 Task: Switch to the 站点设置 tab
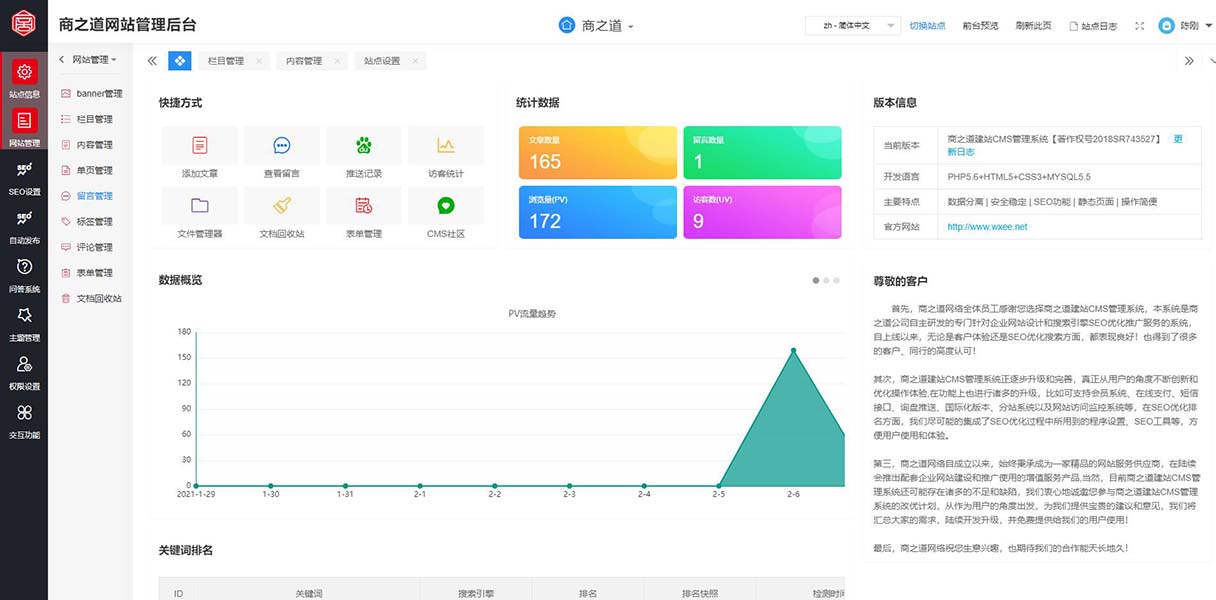pyautogui.click(x=381, y=61)
